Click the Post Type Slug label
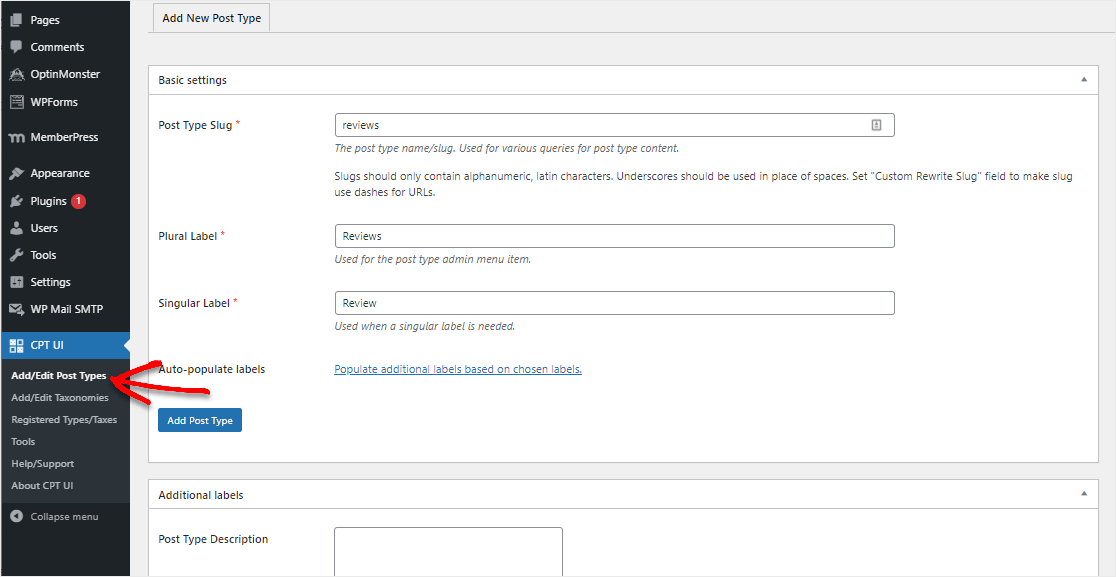 pos(195,125)
